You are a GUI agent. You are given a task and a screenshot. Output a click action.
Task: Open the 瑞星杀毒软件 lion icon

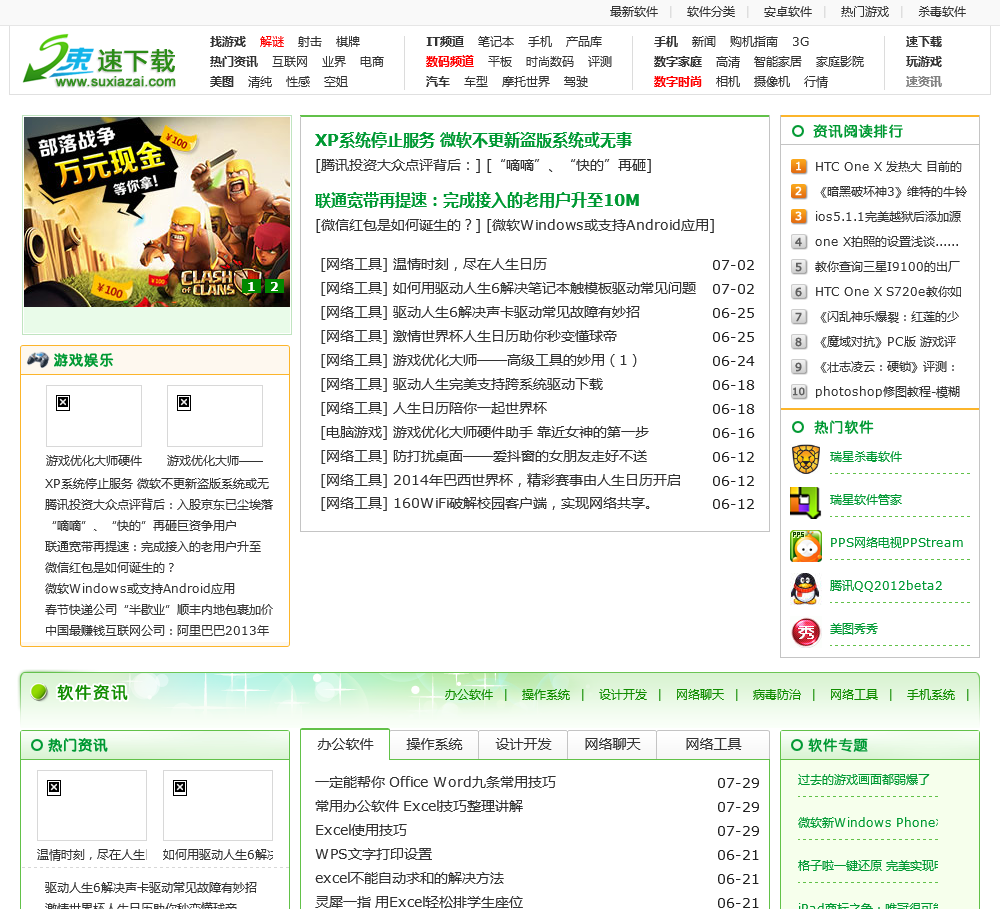(x=805, y=459)
